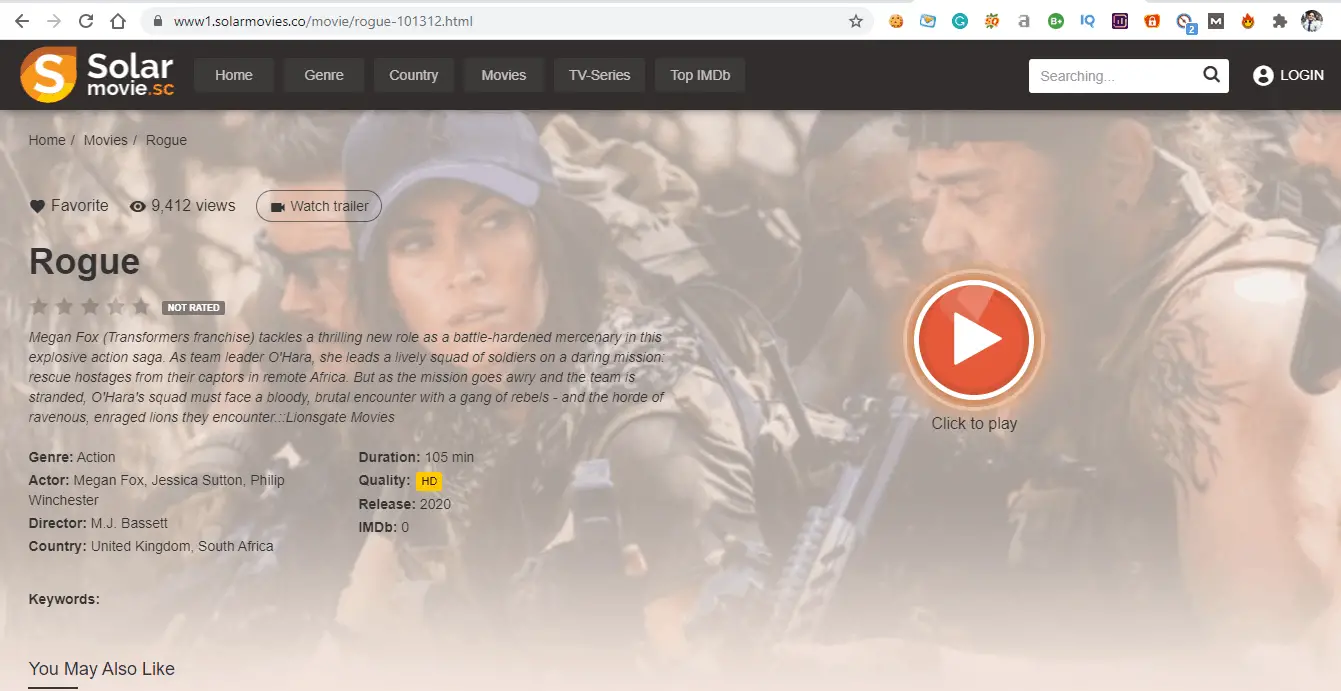Open the Grammarly extension icon
The image size is (1341, 691).
[960, 21]
